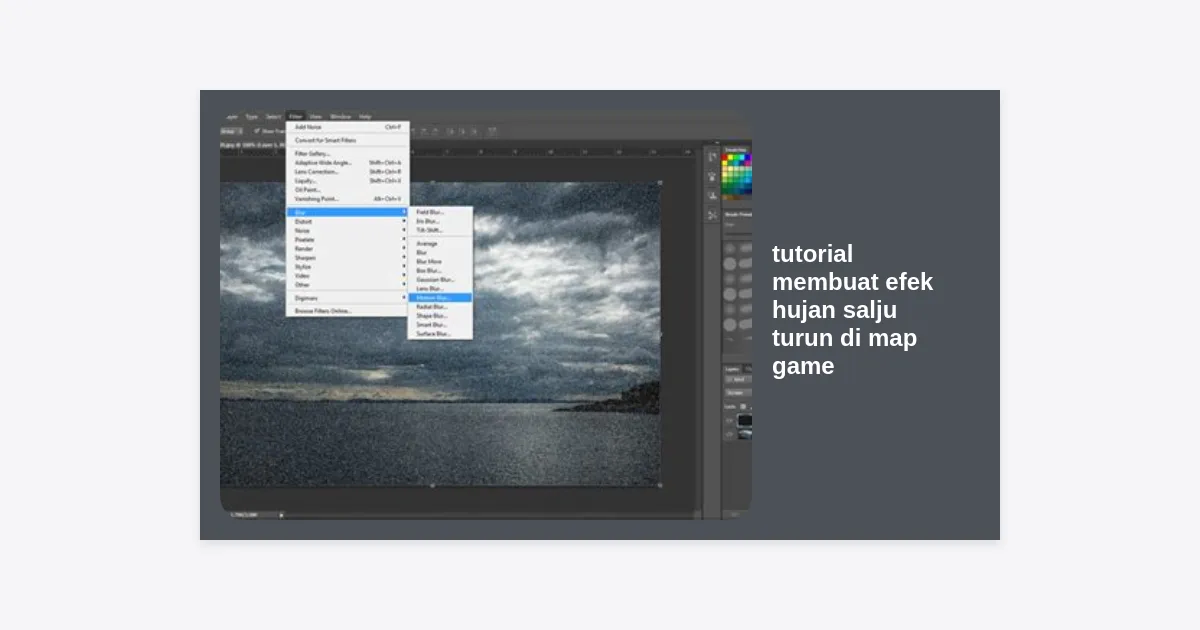Select the top layer thumbnail
The height and width of the screenshot is (630, 1200).
click(x=744, y=421)
